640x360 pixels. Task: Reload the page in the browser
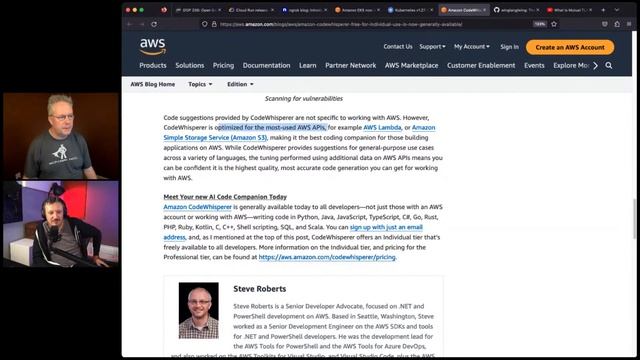point(154,24)
